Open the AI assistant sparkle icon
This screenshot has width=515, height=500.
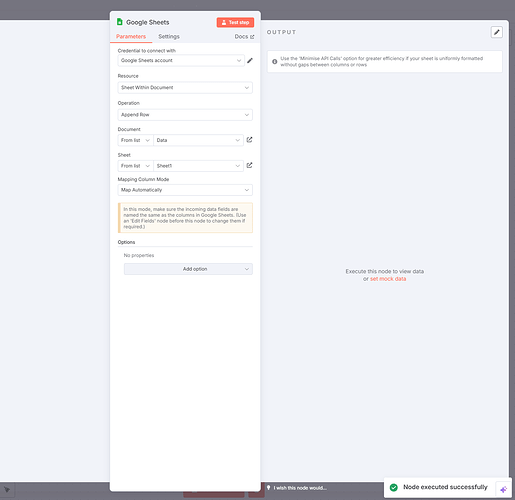coord(503,489)
